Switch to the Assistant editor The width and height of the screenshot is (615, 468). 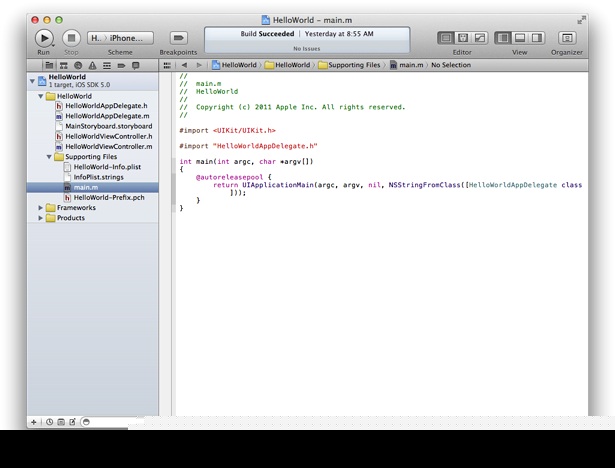(463, 38)
